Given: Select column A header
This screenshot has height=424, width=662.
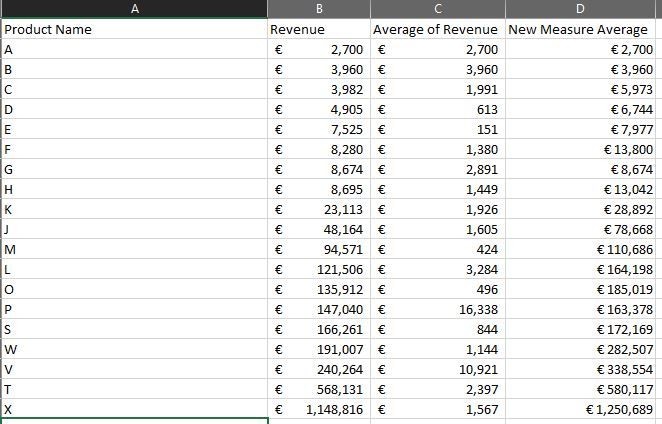Looking at the screenshot, I should [134, 9].
